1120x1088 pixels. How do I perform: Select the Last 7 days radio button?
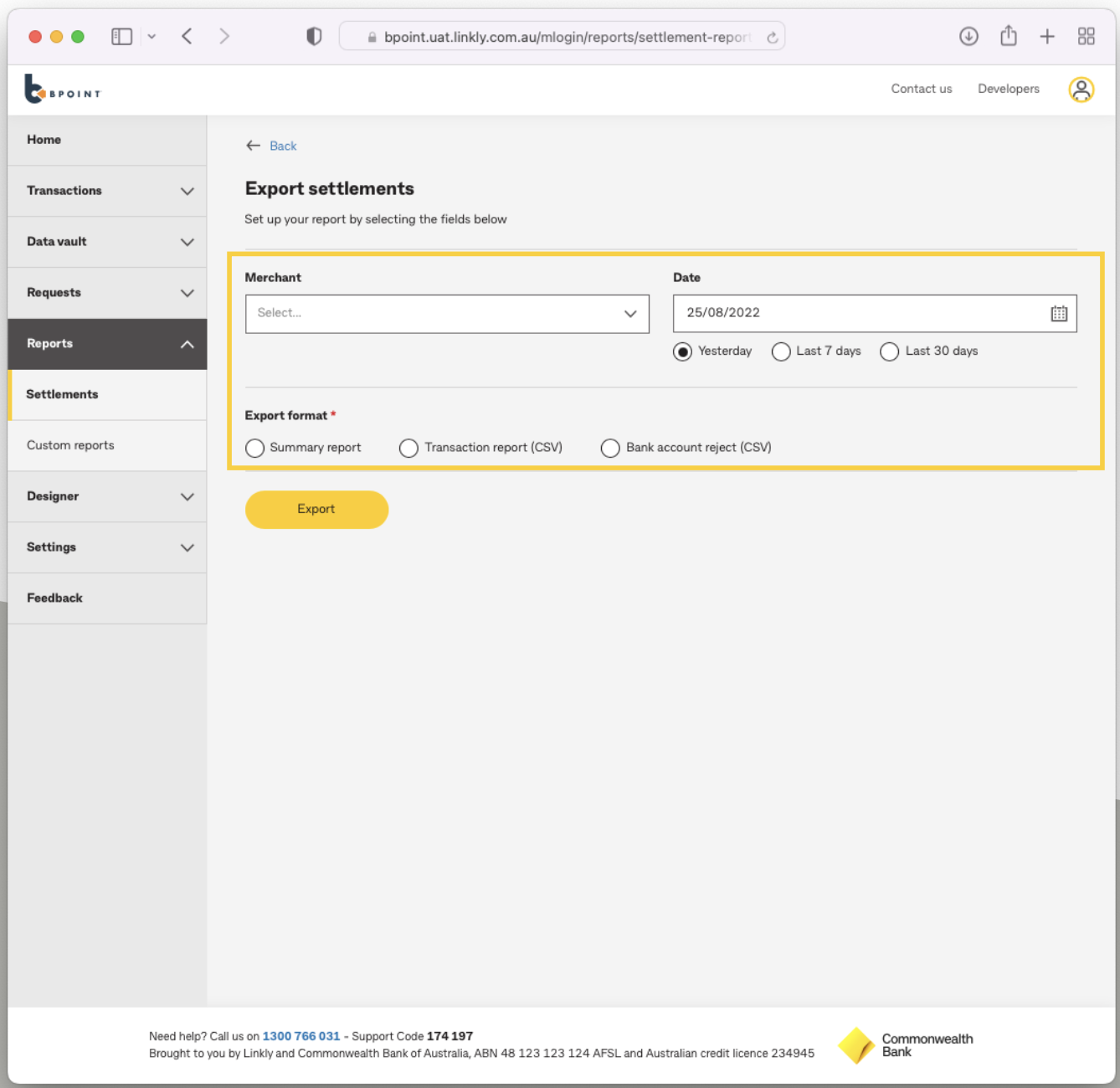tap(781, 352)
